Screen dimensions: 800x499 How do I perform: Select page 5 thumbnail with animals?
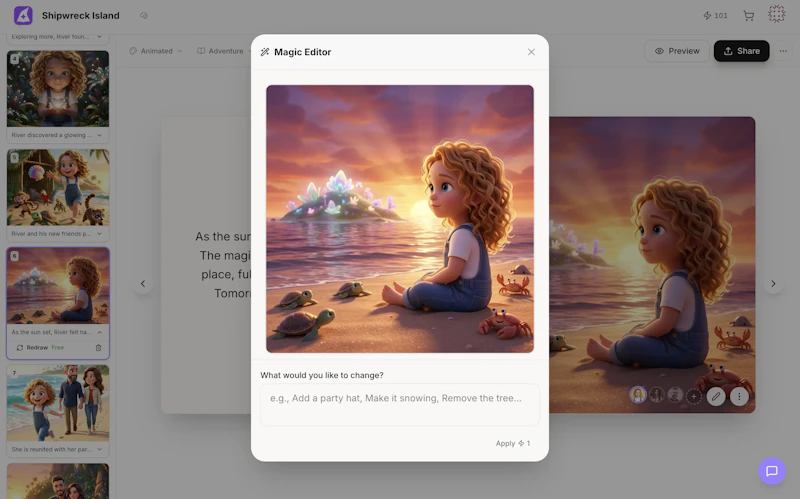pyautogui.click(x=58, y=187)
